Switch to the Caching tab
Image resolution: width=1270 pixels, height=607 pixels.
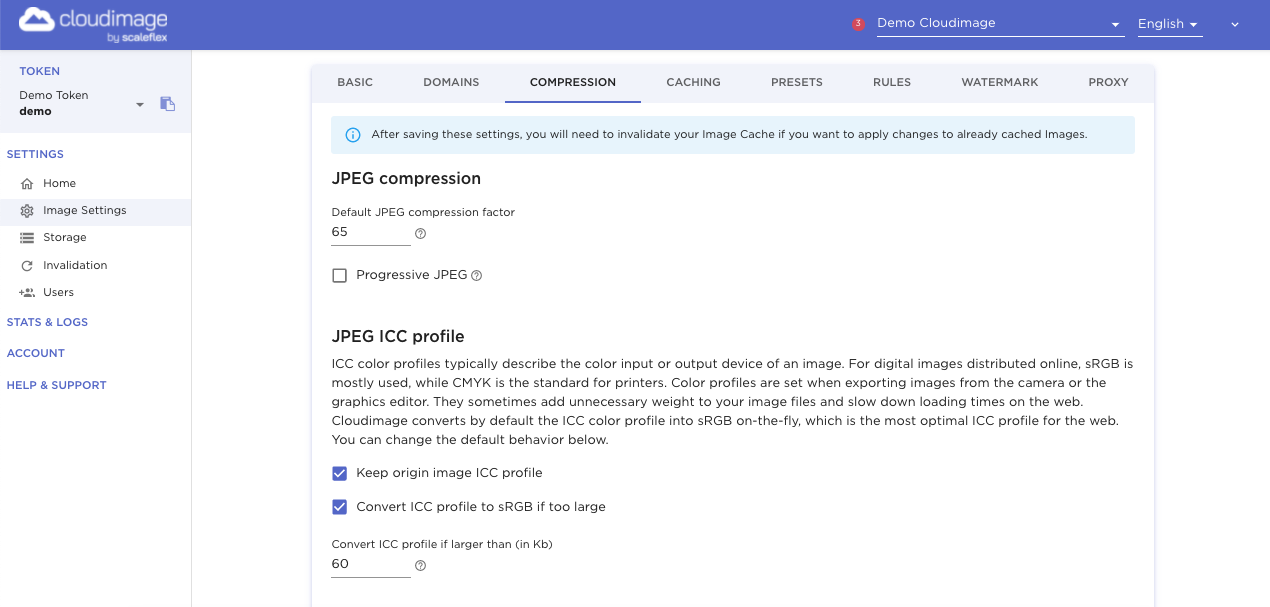[x=693, y=82]
